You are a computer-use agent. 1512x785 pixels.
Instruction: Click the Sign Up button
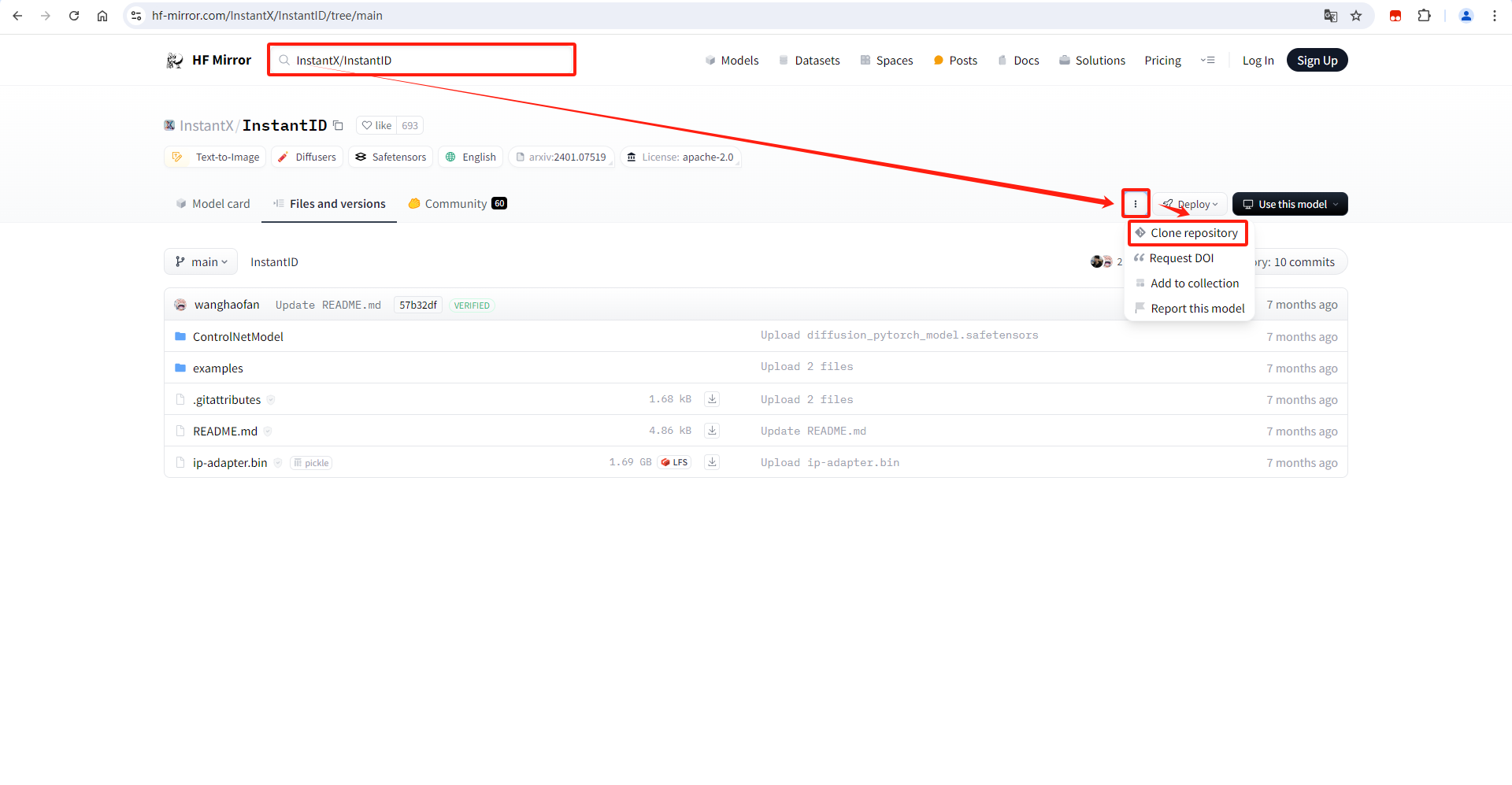(x=1317, y=61)
